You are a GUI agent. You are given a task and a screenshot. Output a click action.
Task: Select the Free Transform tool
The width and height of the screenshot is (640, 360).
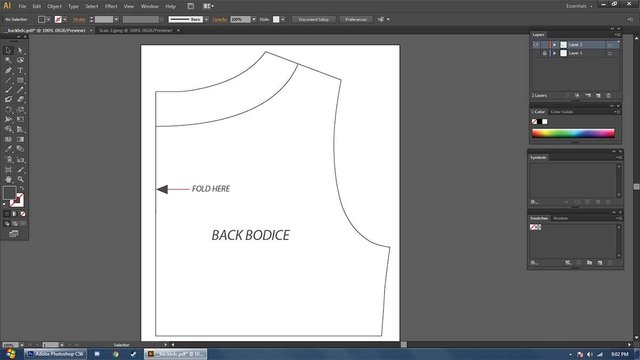[x=20, y=119]
